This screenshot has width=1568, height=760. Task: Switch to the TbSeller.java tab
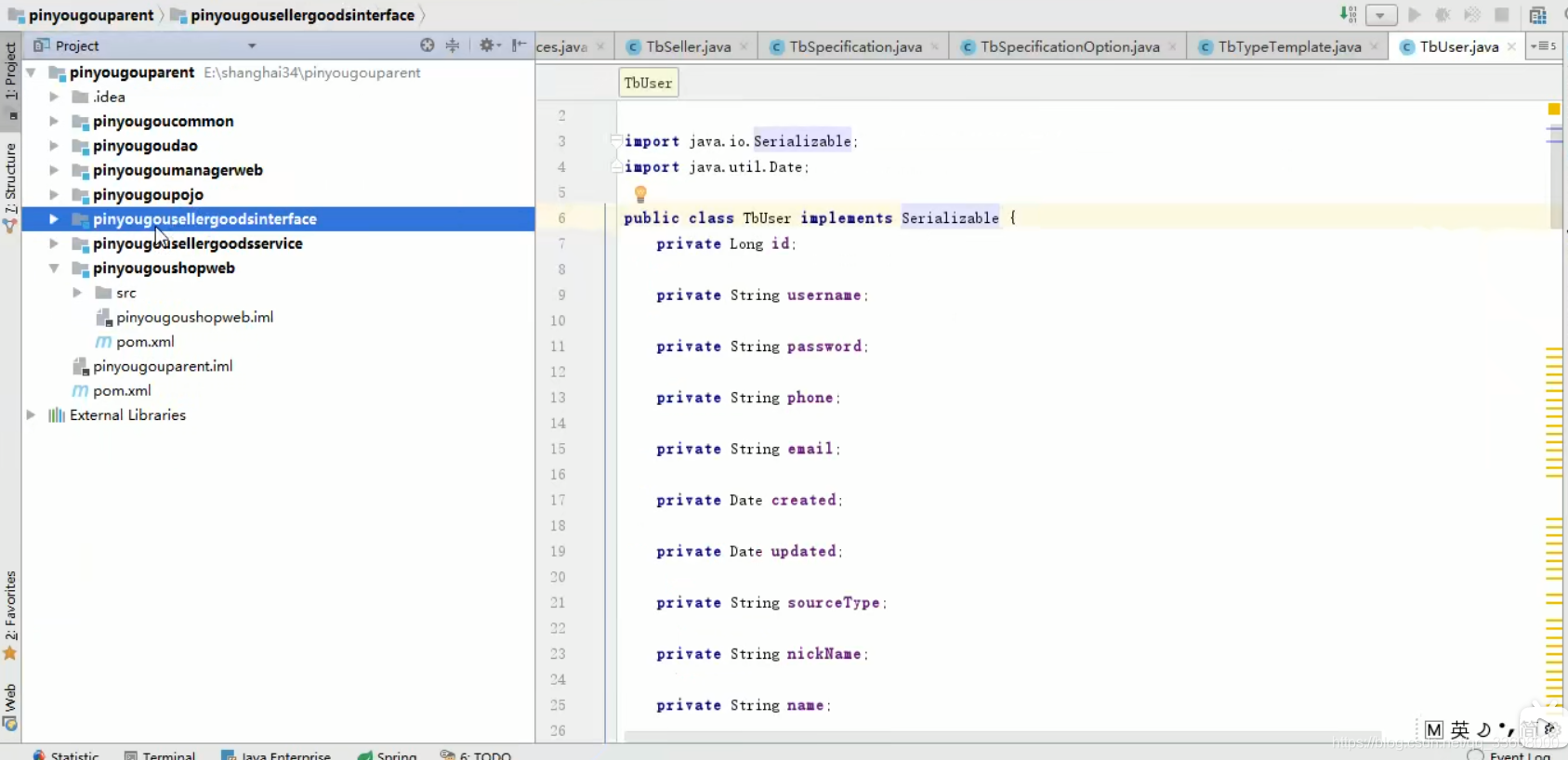tap(688, 46)
